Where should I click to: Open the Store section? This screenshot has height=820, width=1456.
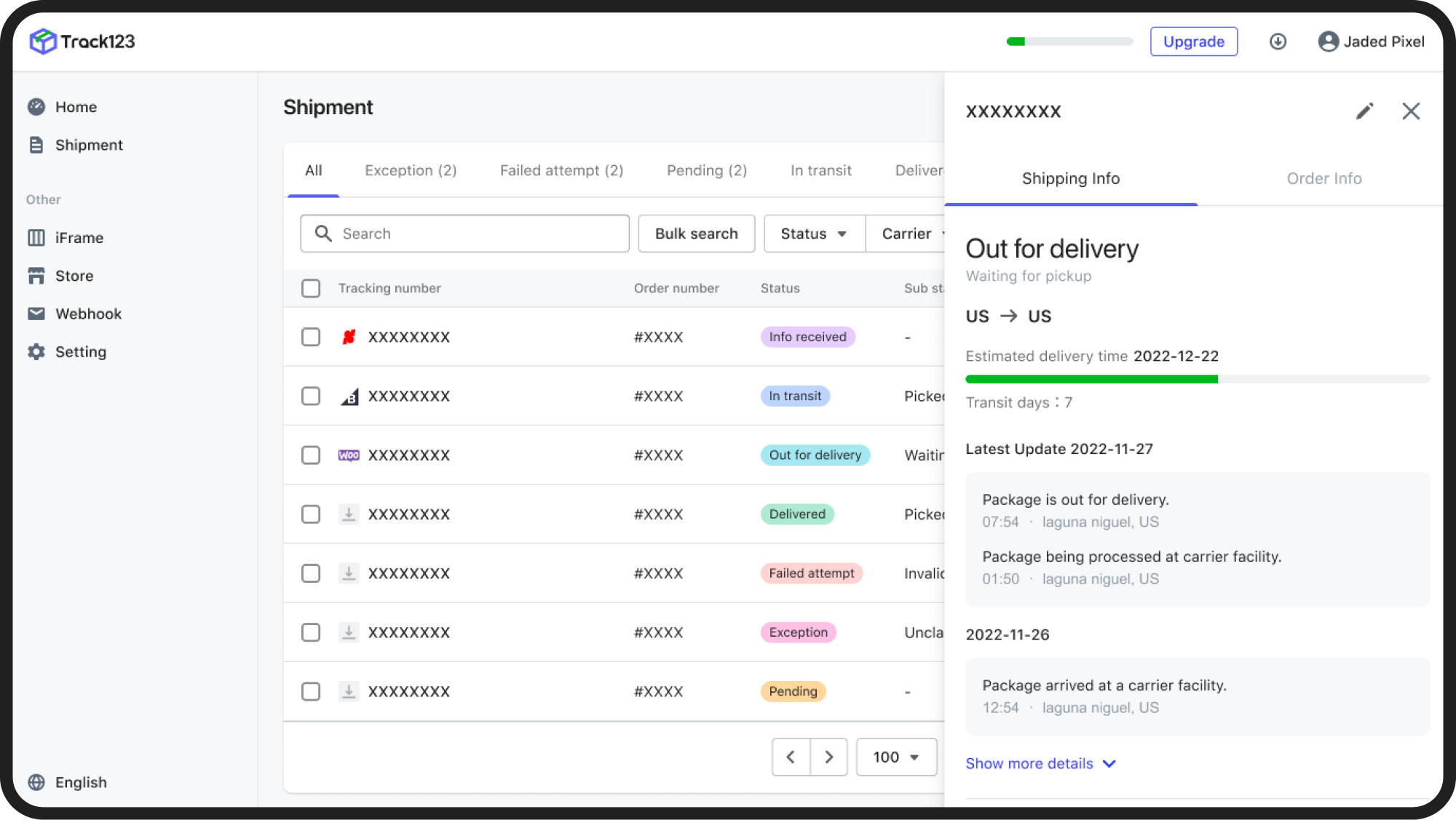pyautogui.click(x=74, y=276)
